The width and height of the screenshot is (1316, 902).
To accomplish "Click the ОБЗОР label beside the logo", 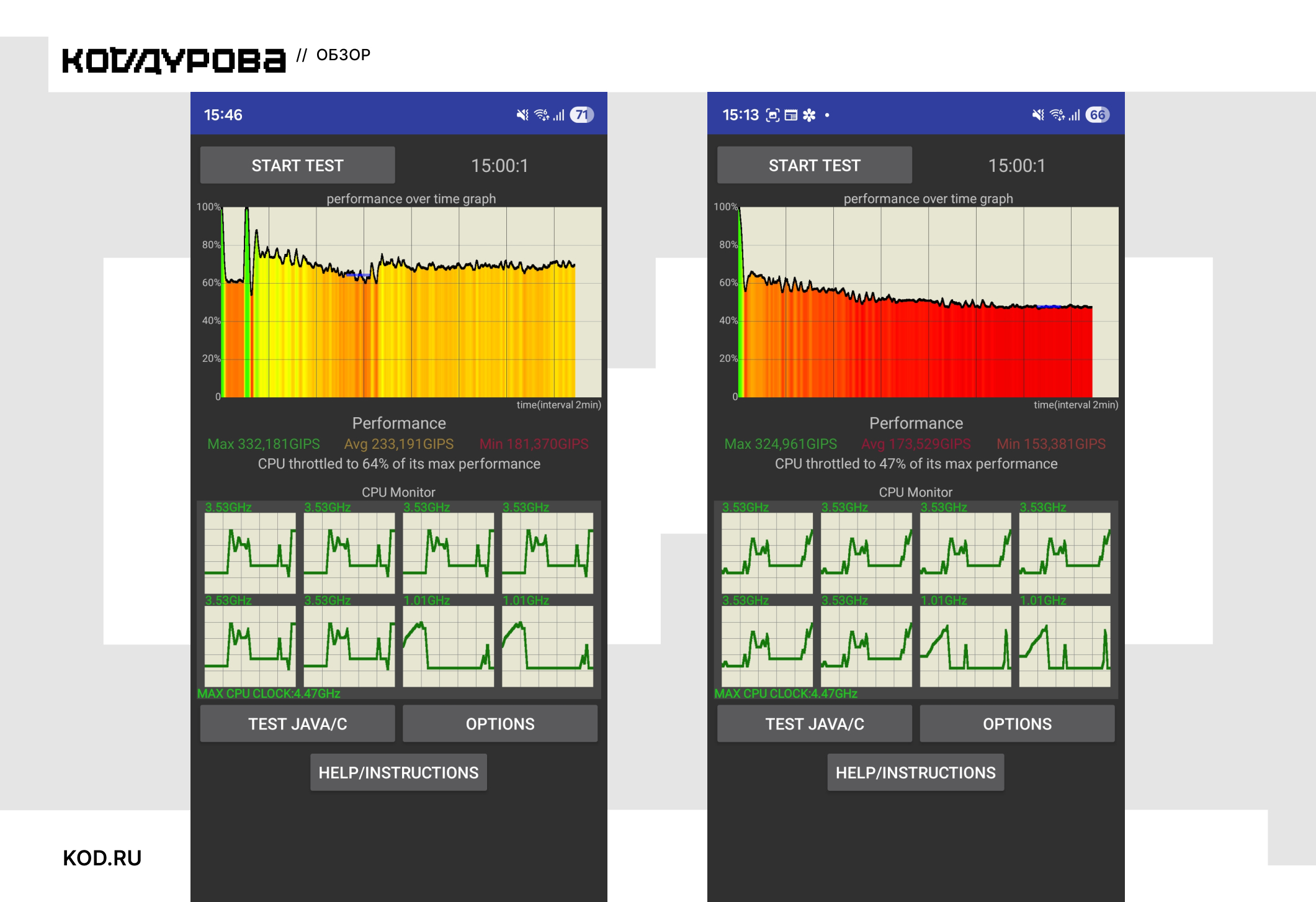I will click(343, 55).
